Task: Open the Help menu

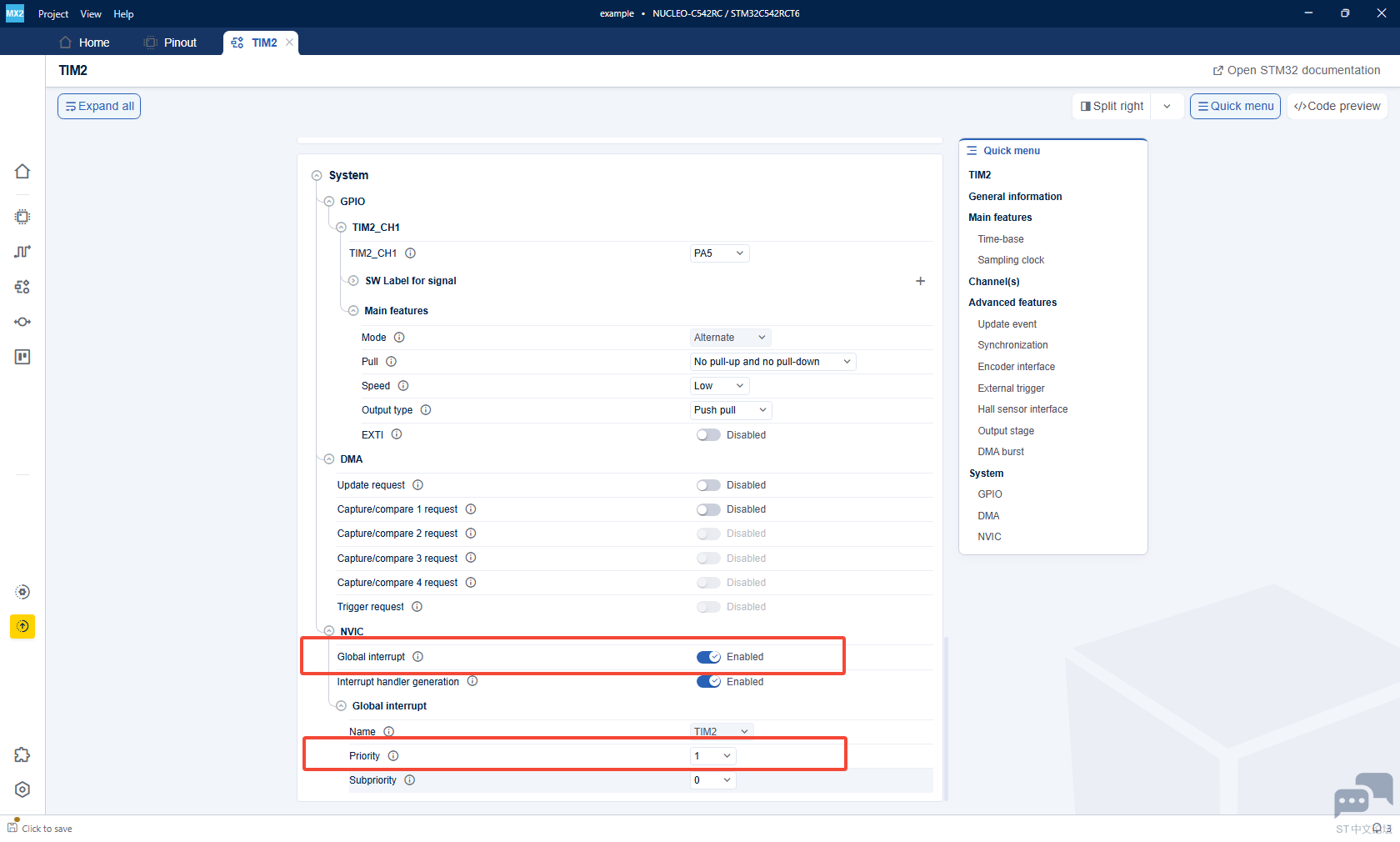Action: [x=123, y=14]
